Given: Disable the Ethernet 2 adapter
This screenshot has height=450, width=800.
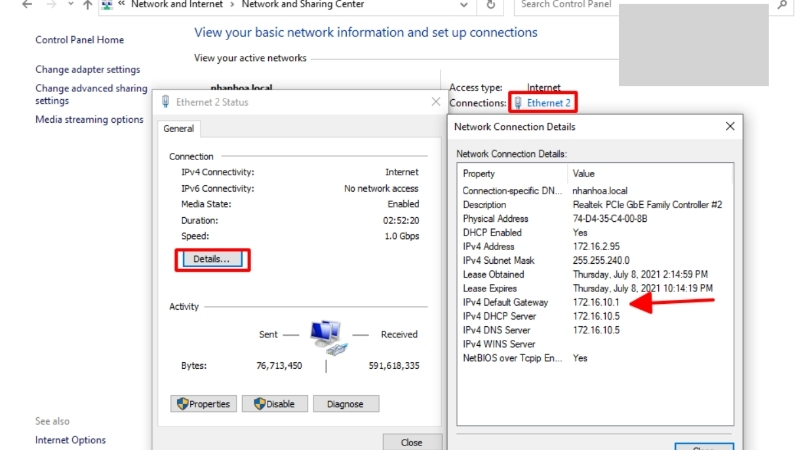Looking at the screenshot, I should coord(274,404).
